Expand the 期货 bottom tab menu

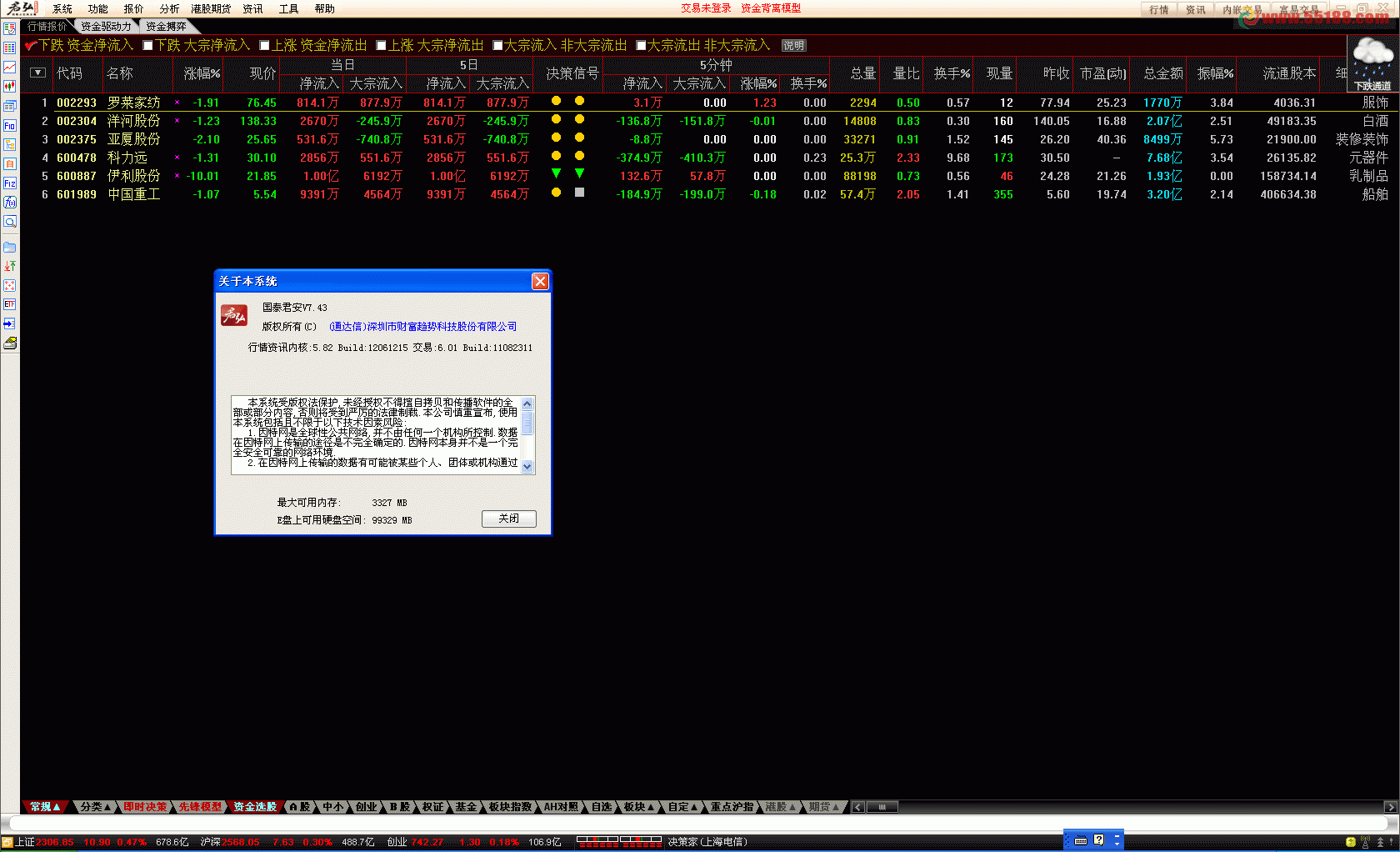(824, 807)
